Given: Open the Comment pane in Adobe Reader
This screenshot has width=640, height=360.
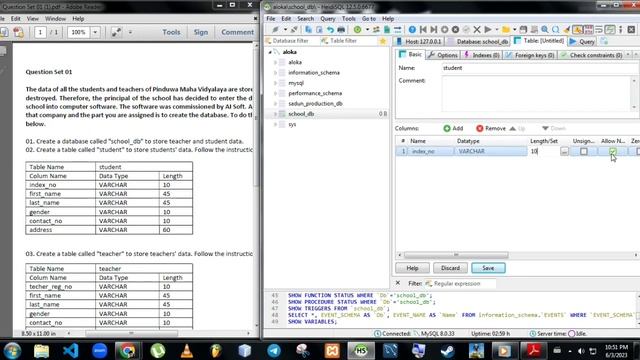Looking at the screenshot, I should (x=237, y=32).
